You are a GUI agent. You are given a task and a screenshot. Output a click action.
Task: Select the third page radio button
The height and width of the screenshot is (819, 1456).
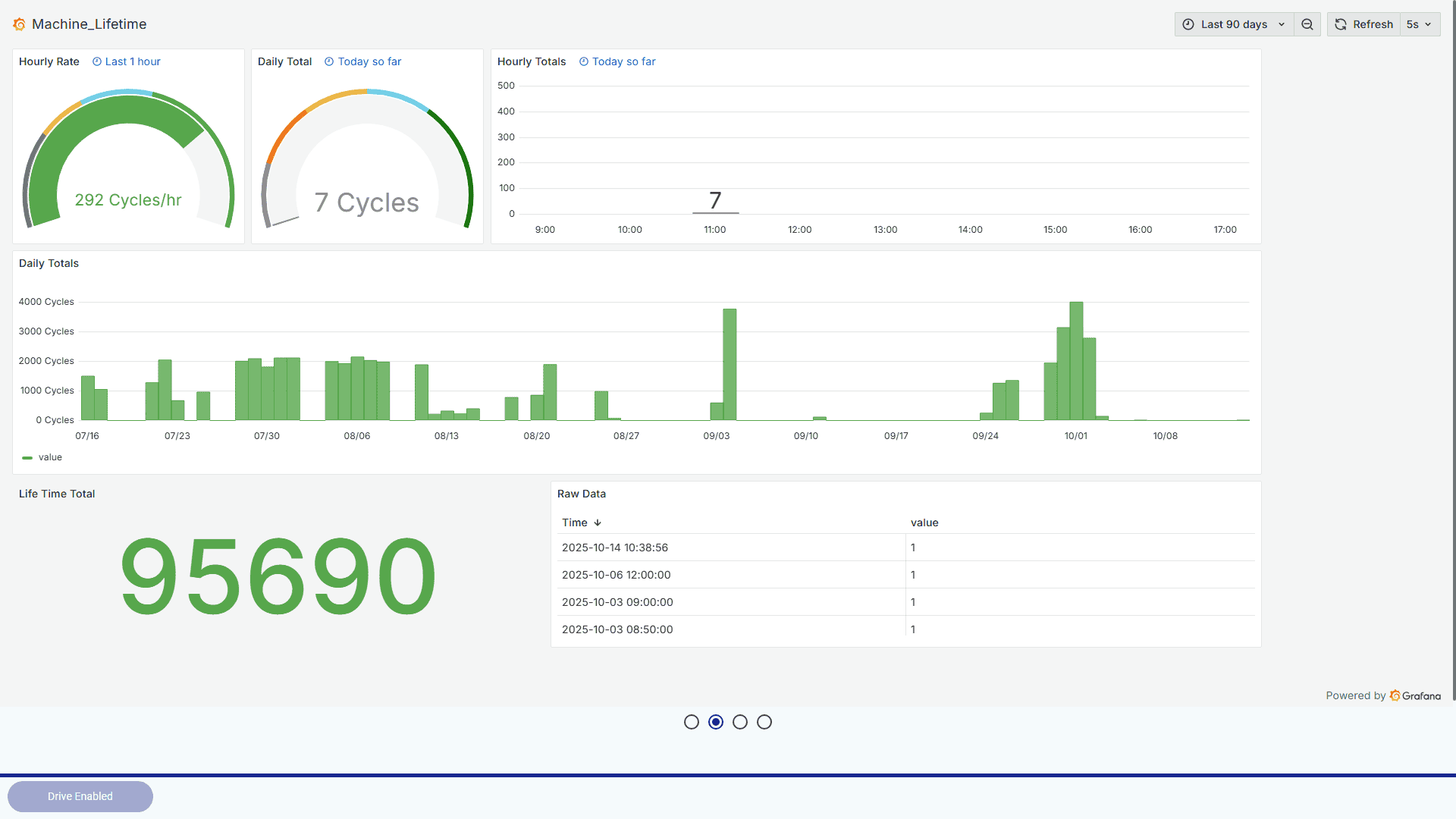pyautogui.click(x=740, y=722)
